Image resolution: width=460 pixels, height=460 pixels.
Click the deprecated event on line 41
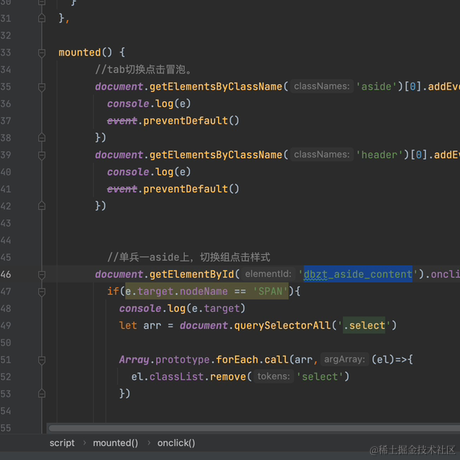[122, 189]
